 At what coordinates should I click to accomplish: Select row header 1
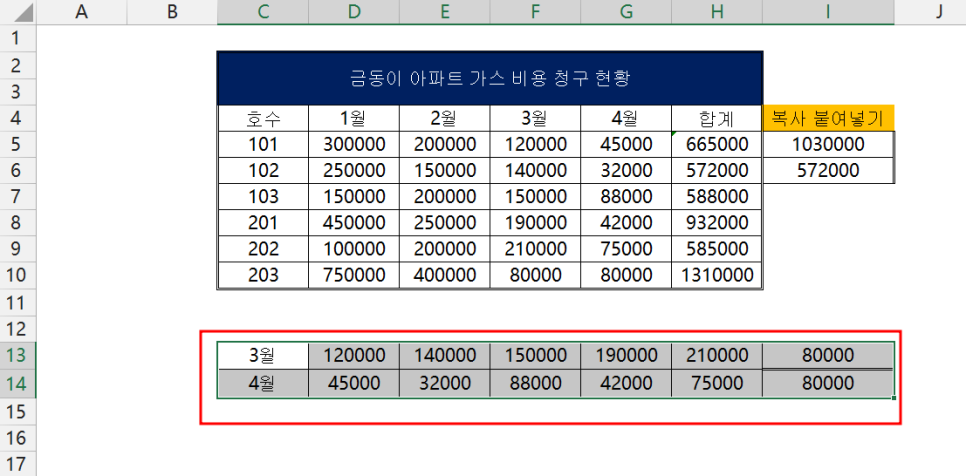click(x=18, y=38)
